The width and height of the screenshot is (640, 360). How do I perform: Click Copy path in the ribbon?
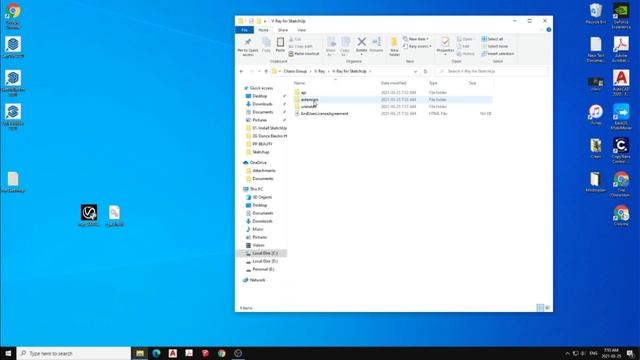[x=300, y=47]
